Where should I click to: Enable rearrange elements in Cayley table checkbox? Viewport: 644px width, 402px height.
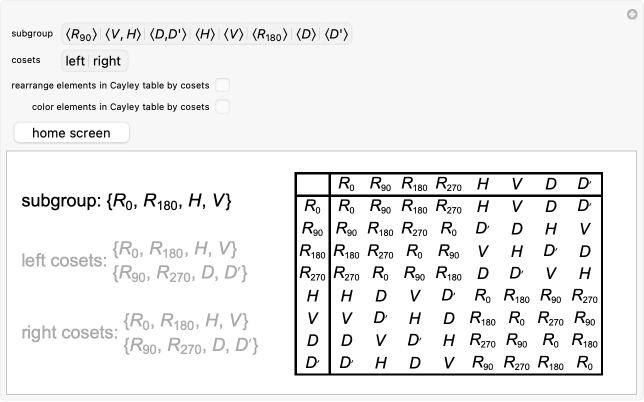223,85
